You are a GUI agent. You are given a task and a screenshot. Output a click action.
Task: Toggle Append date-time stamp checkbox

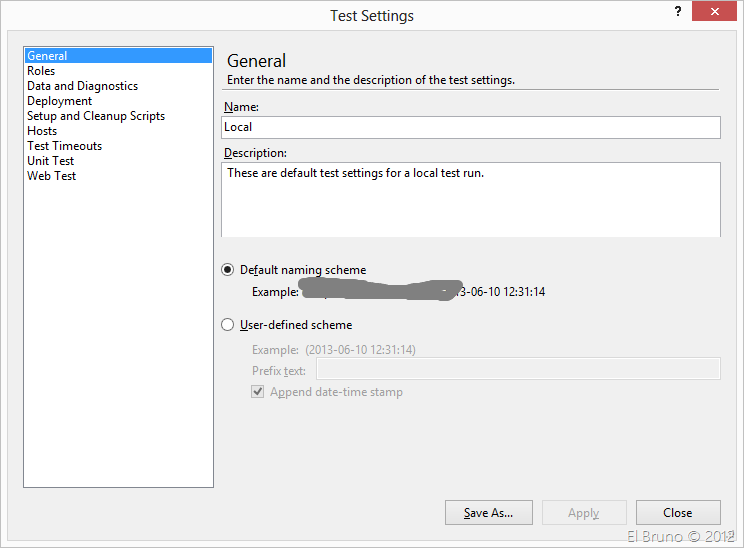pyautogui.click(x=258, y=392)
